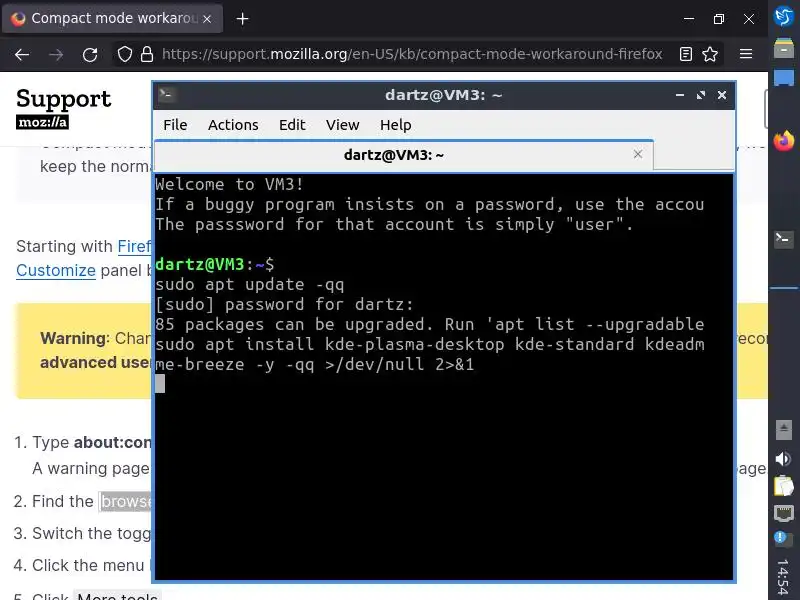Close the Firefox window

point(749,19)
